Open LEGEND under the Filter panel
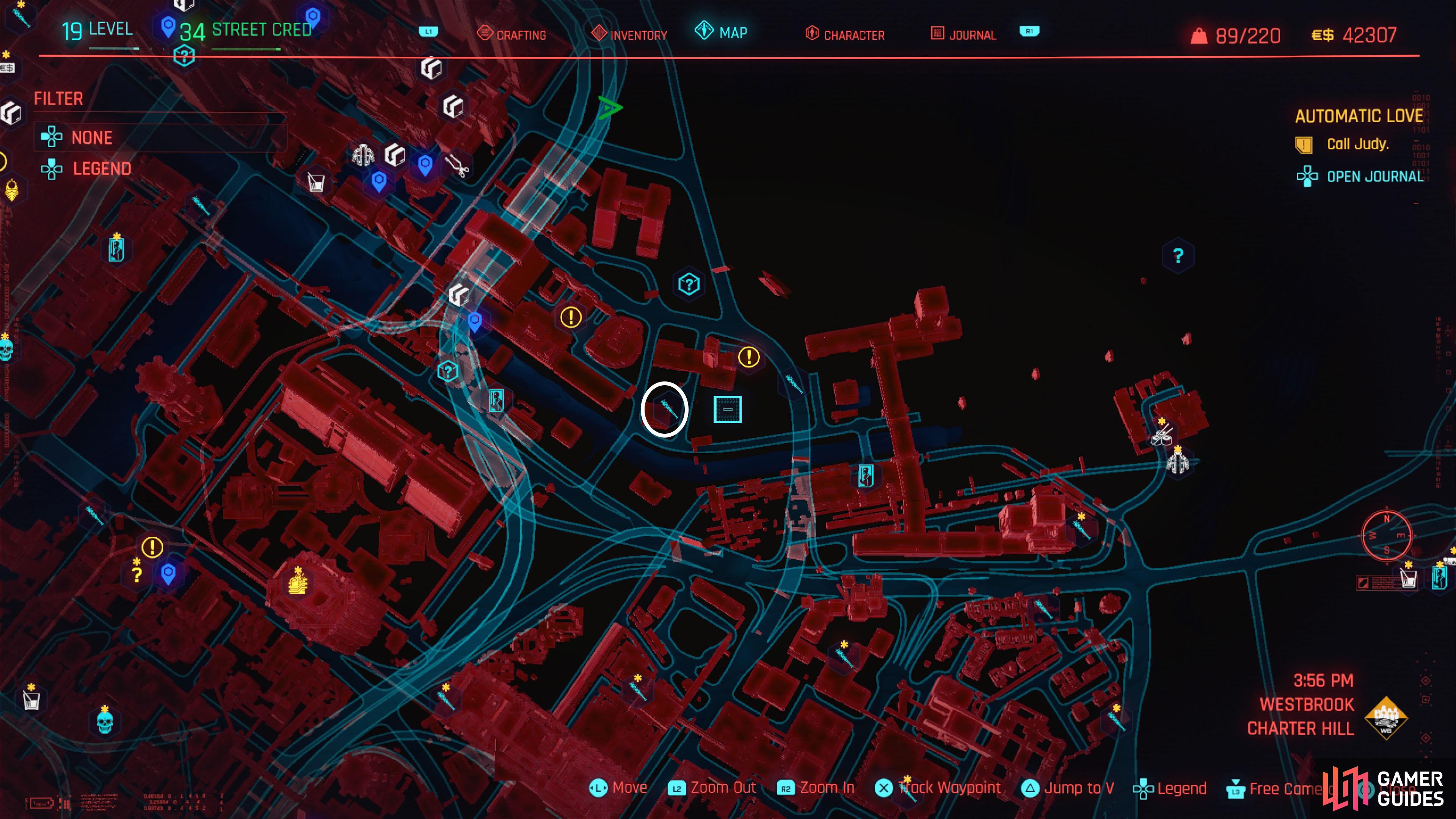Image resolution: width=1456 pixels, height=819 pixels. [86, 168]
